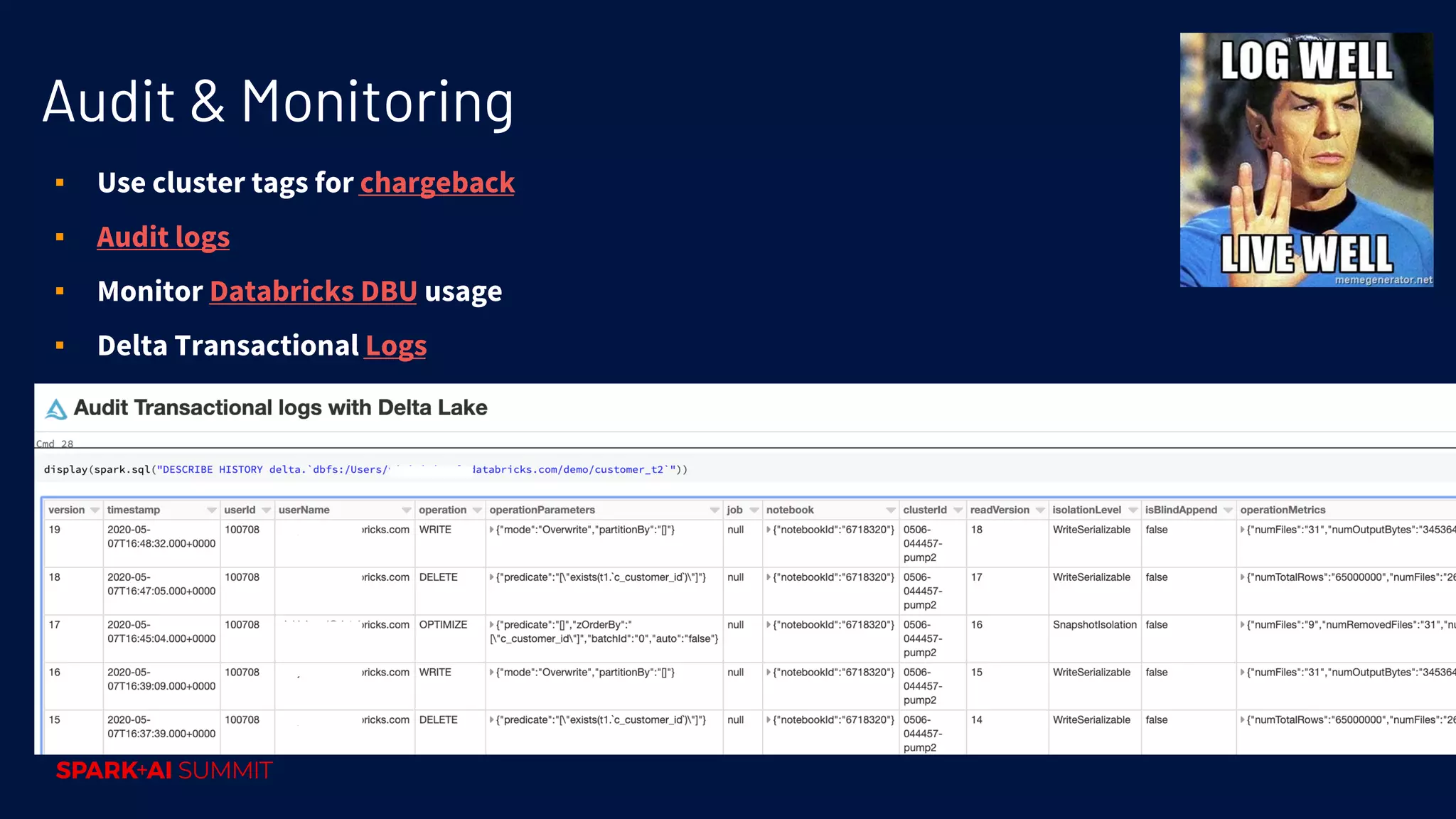
Task: Click the notebook column arrow icon
Action: pos(890,510)
